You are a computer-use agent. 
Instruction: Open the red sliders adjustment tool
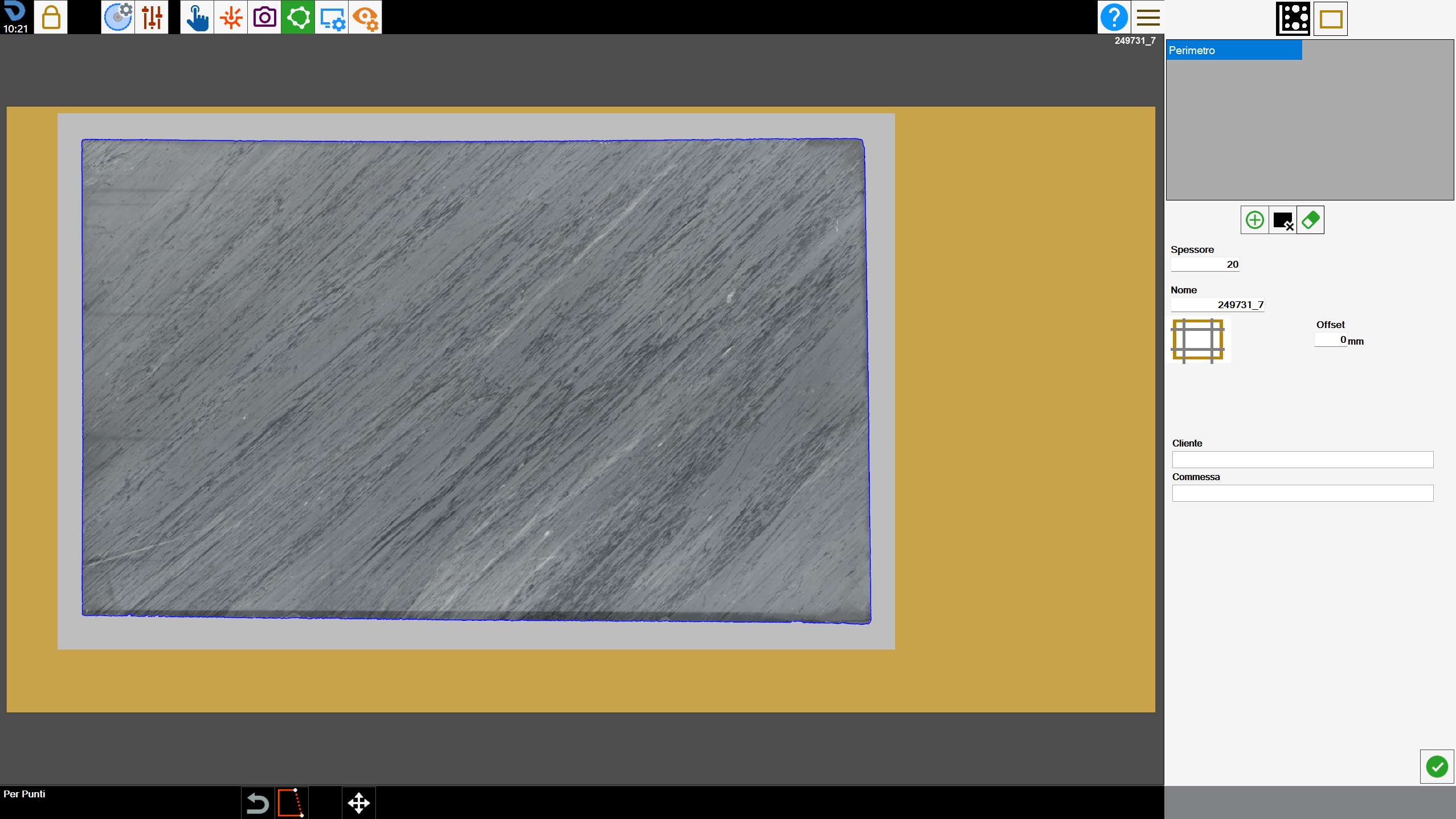(x=152, y=17)
